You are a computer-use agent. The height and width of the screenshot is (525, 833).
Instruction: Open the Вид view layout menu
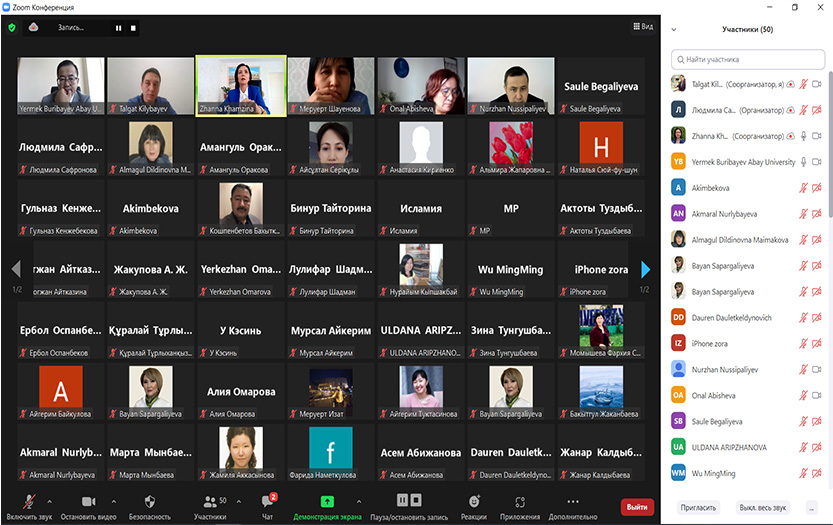pyautogui.click(x=643, y=27)
